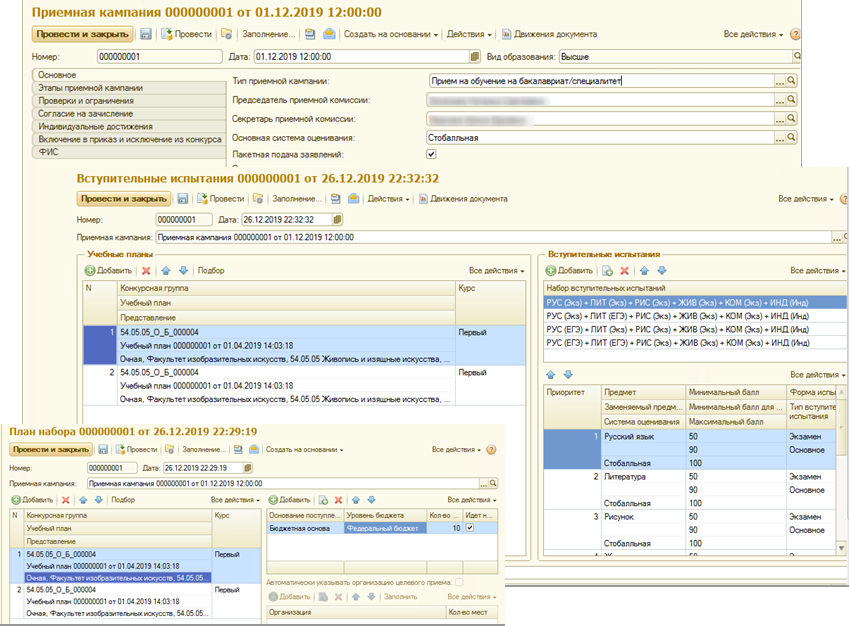Expand Все действия in Приемная кампания toolbar
849x626 pixels.
753,34
